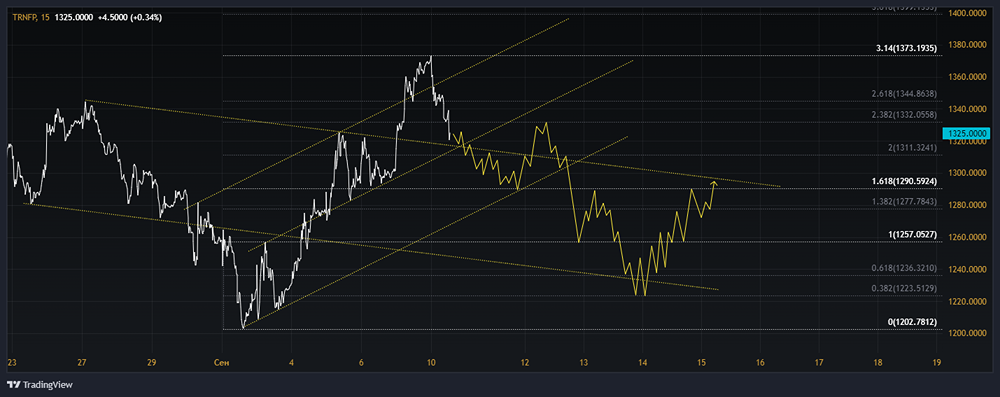The height and width of the screenshot is (397, 1000).
Task: Select the 2(1311.3241) Fibonacci level label
Action: [x=912, y=147]
